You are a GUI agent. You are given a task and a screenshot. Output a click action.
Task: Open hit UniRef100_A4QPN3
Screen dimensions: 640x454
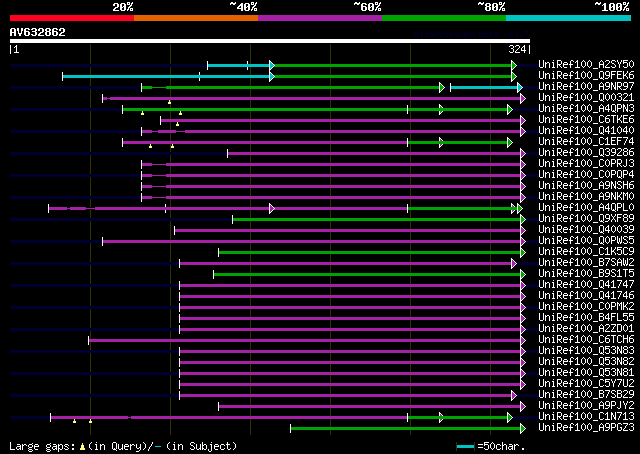586,109
